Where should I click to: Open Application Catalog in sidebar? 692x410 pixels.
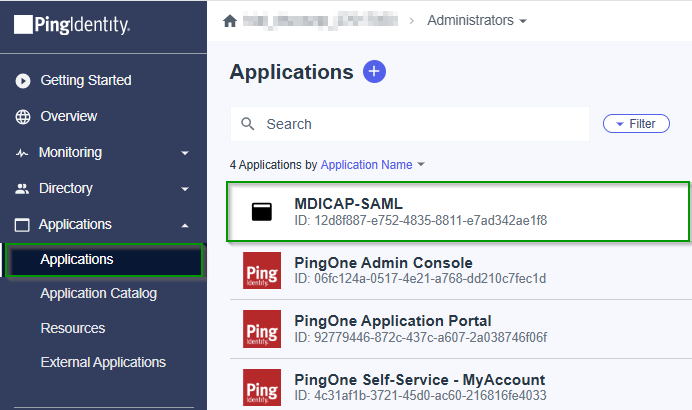point(99,293)
